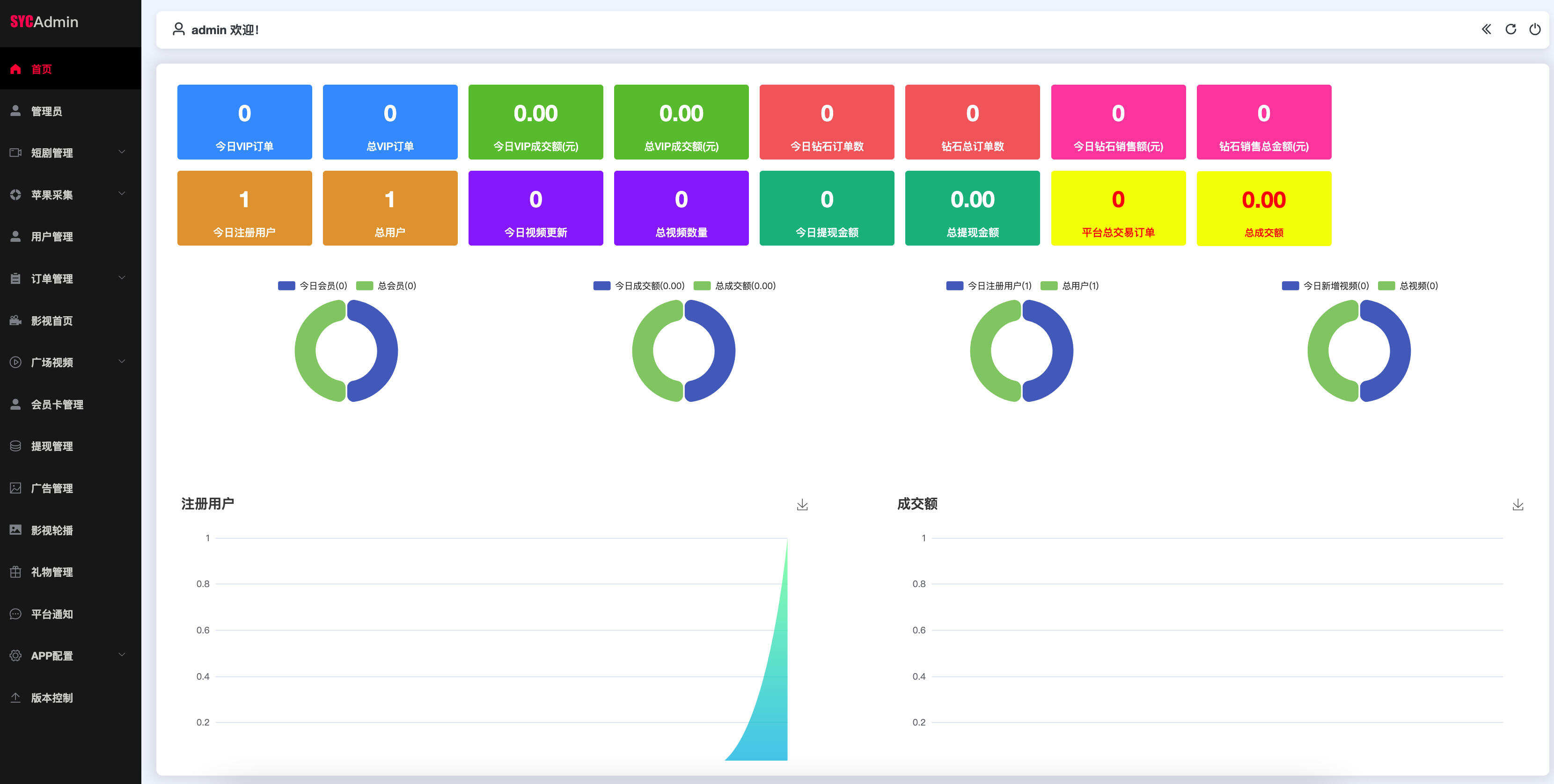Download the 成交额 chart image

[x=1518, y=504]
